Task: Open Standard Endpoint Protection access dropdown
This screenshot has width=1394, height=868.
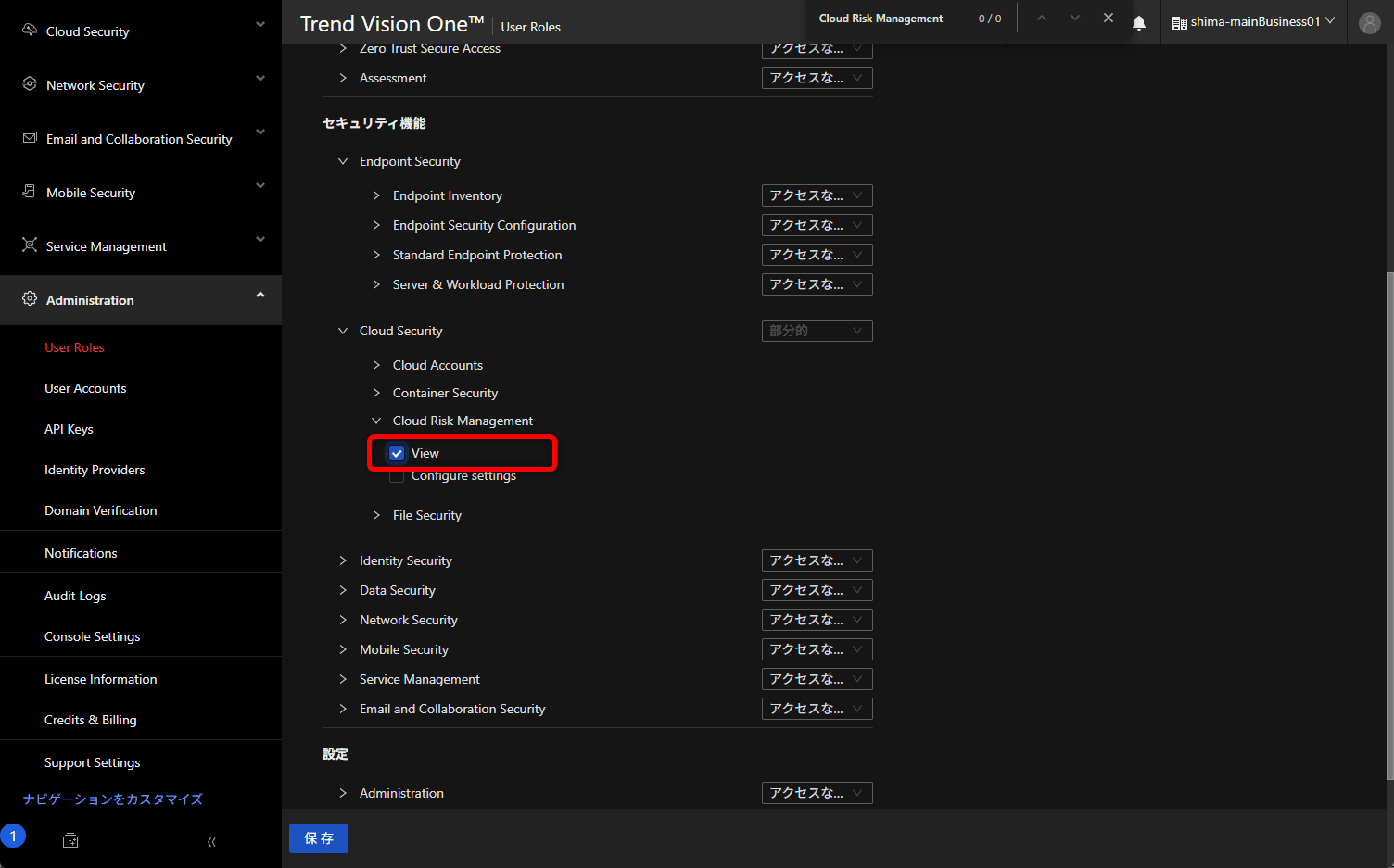Action: [817, 255]
